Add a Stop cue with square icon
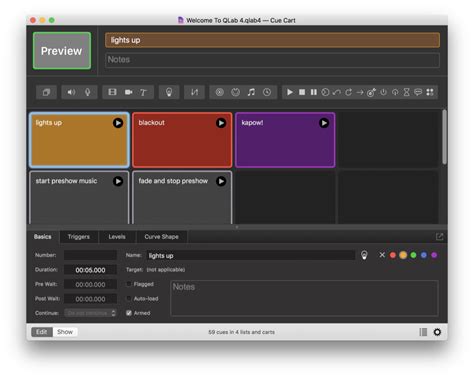Viewport: 474px width, 378px height. [x=302, y=92]
